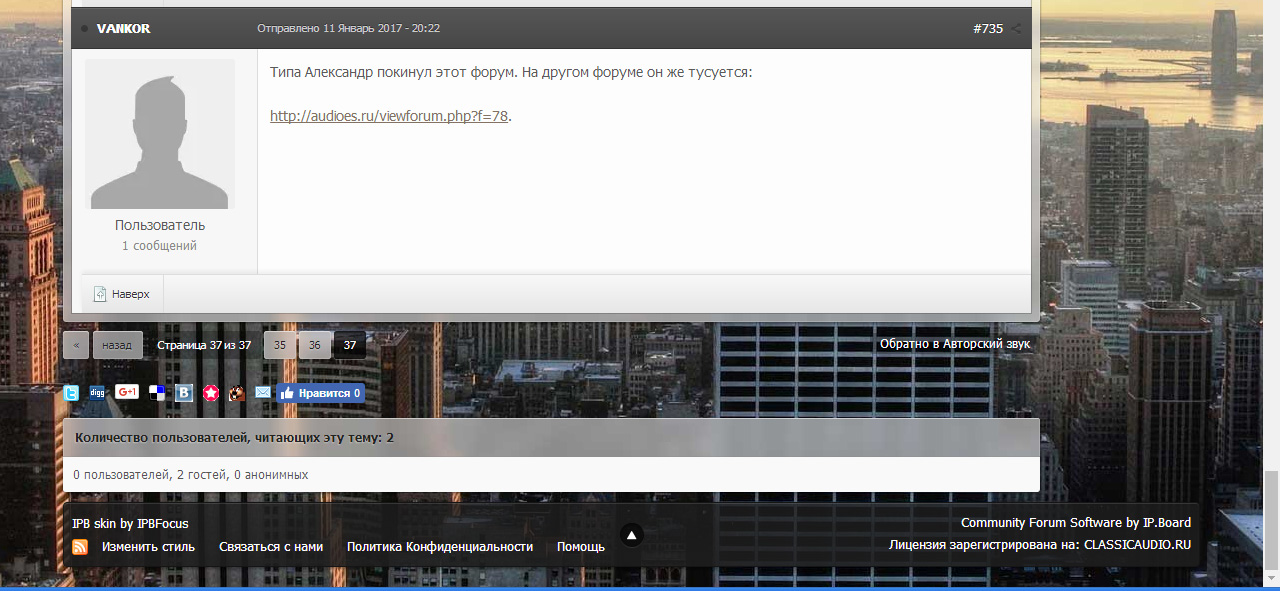Screen dimensions: 1280x591
Task: Go to page 35 of the topic
Action: click(x=280, y=345)
